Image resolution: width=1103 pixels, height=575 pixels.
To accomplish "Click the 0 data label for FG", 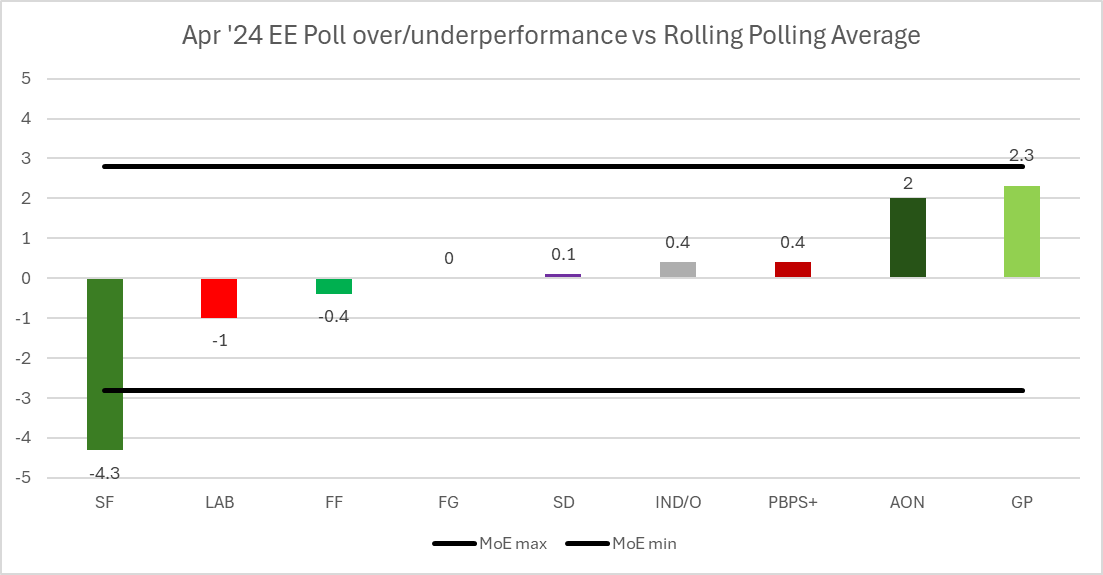I will click(x=449, y=258).
